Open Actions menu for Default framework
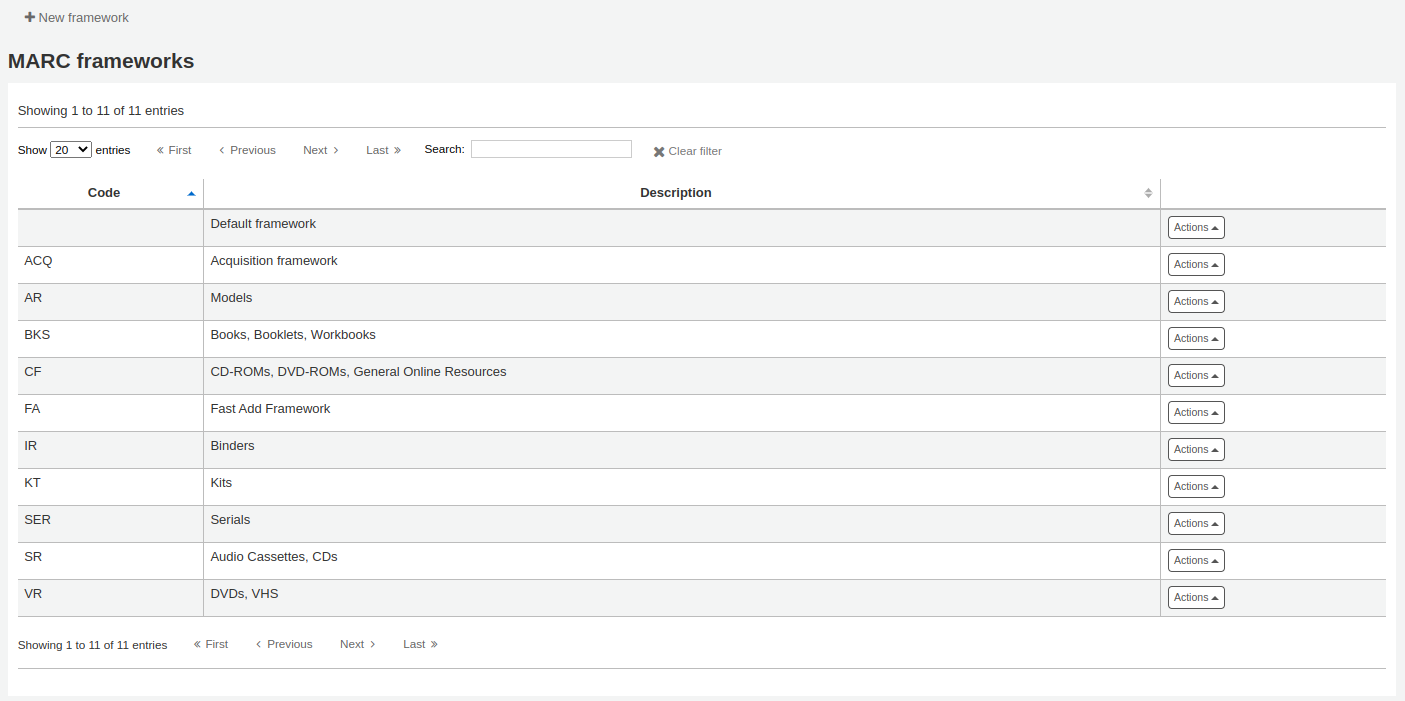 1196,228
